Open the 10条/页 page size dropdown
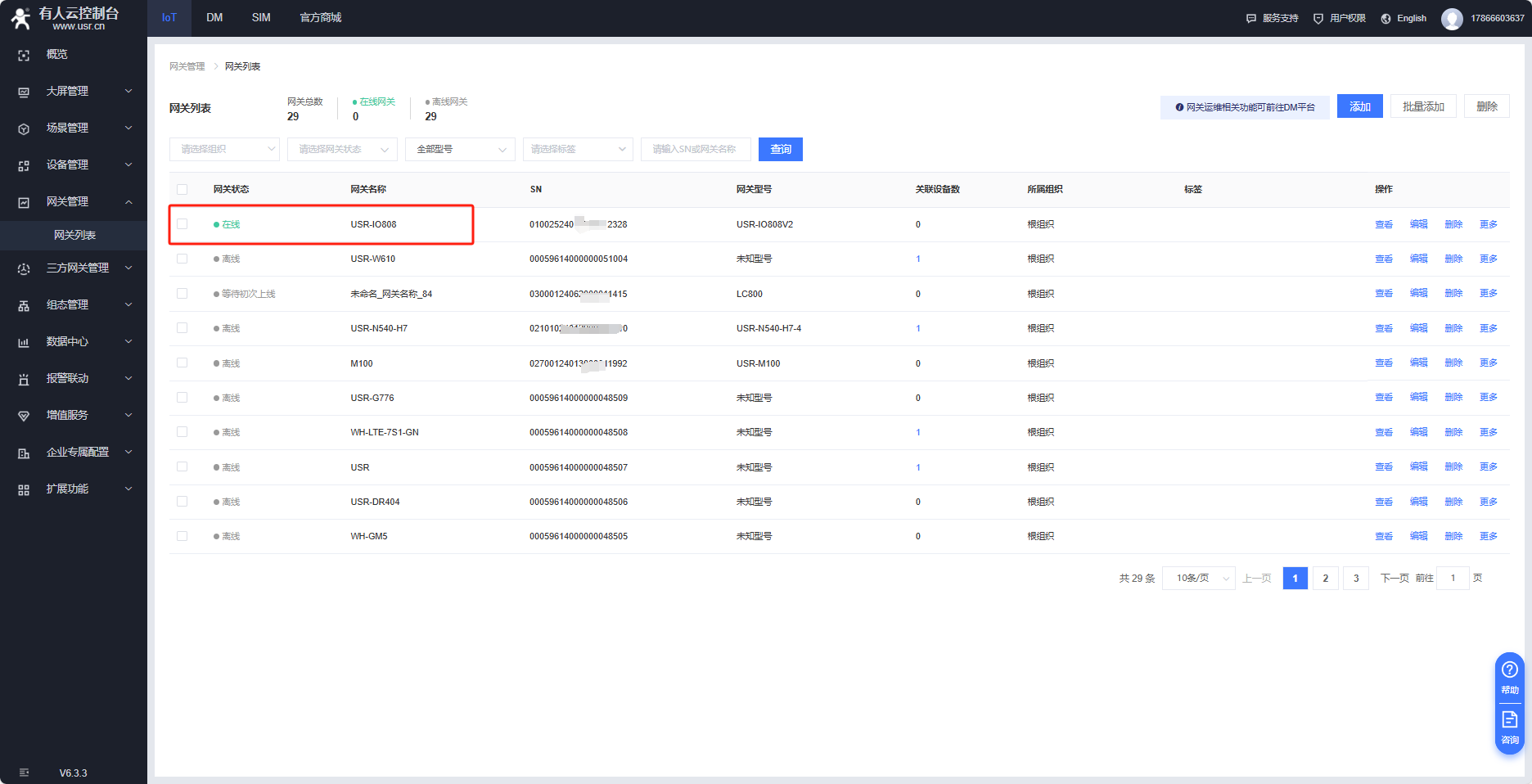The height and width of the screenshot is (784, 1532). click(1199, 578)
